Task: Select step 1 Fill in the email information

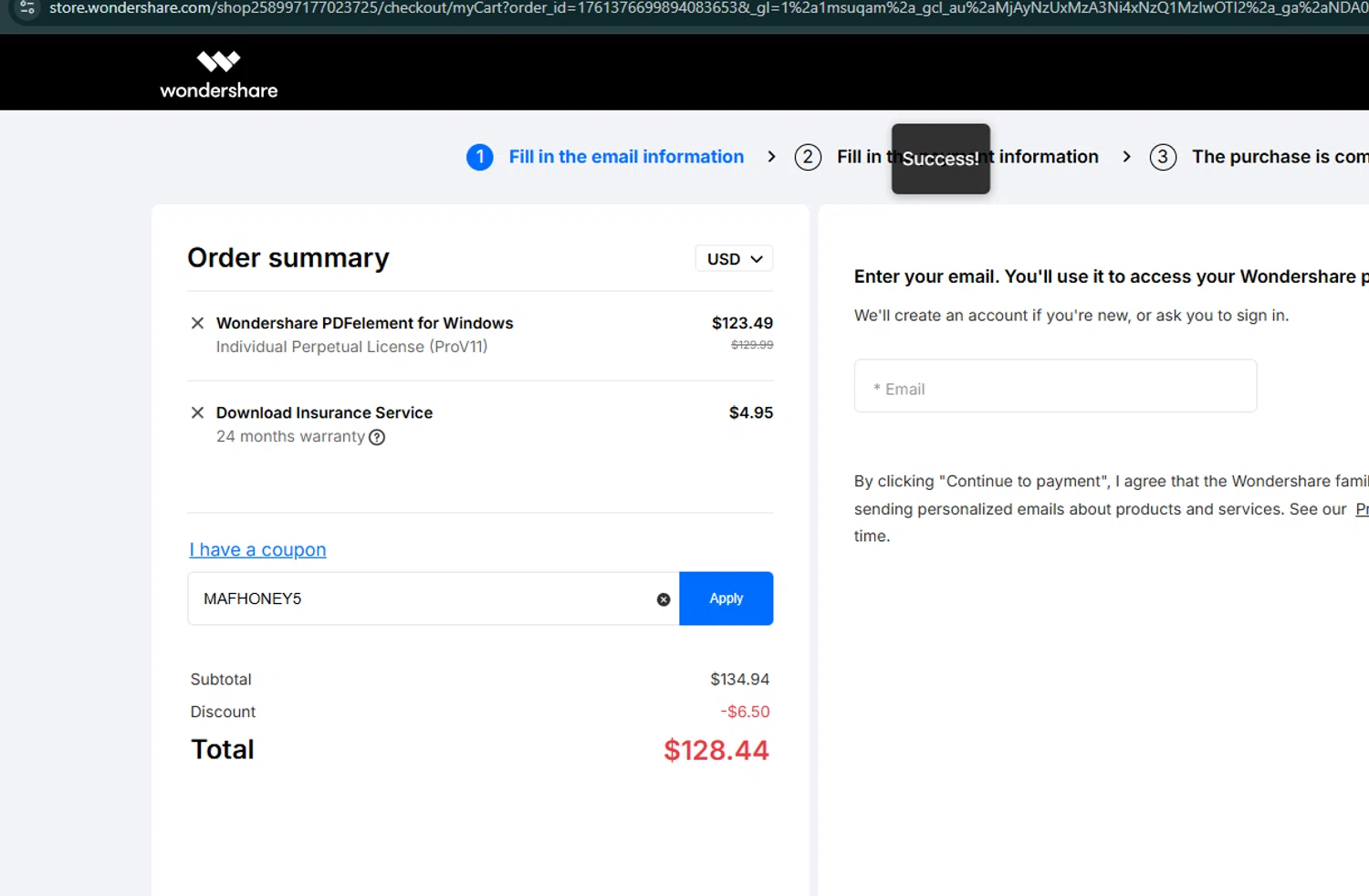Action: click(606, 157)
